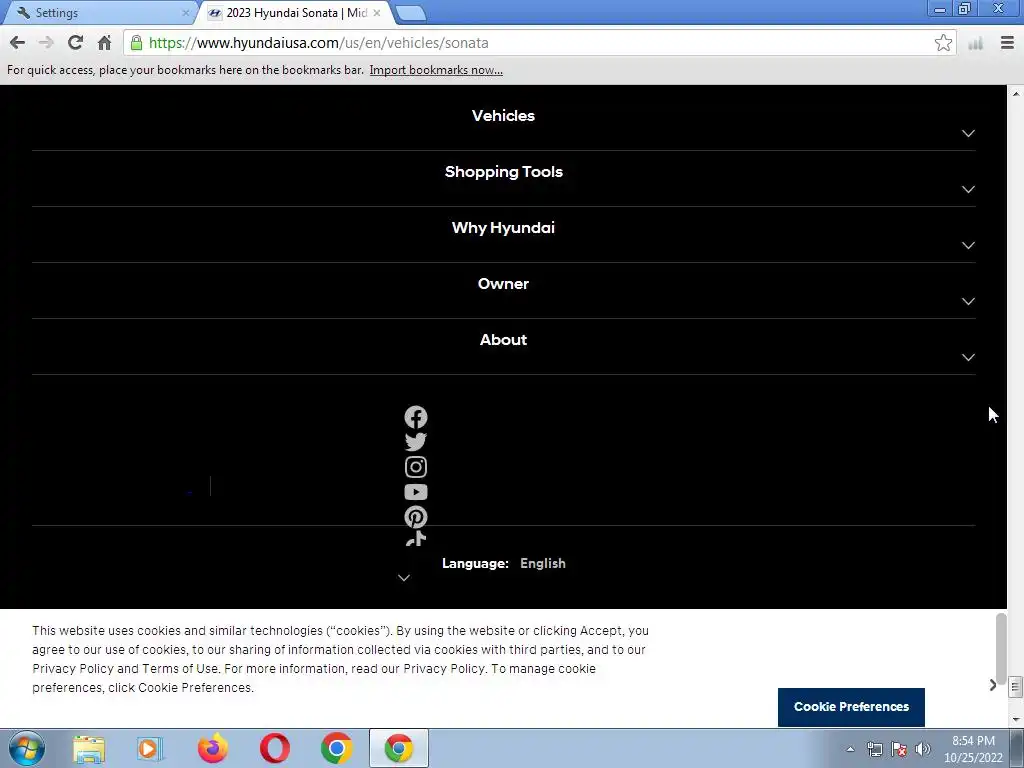Go back with browser back arrow
This screenshot has width=1024, height=768.
coord(17,43)
